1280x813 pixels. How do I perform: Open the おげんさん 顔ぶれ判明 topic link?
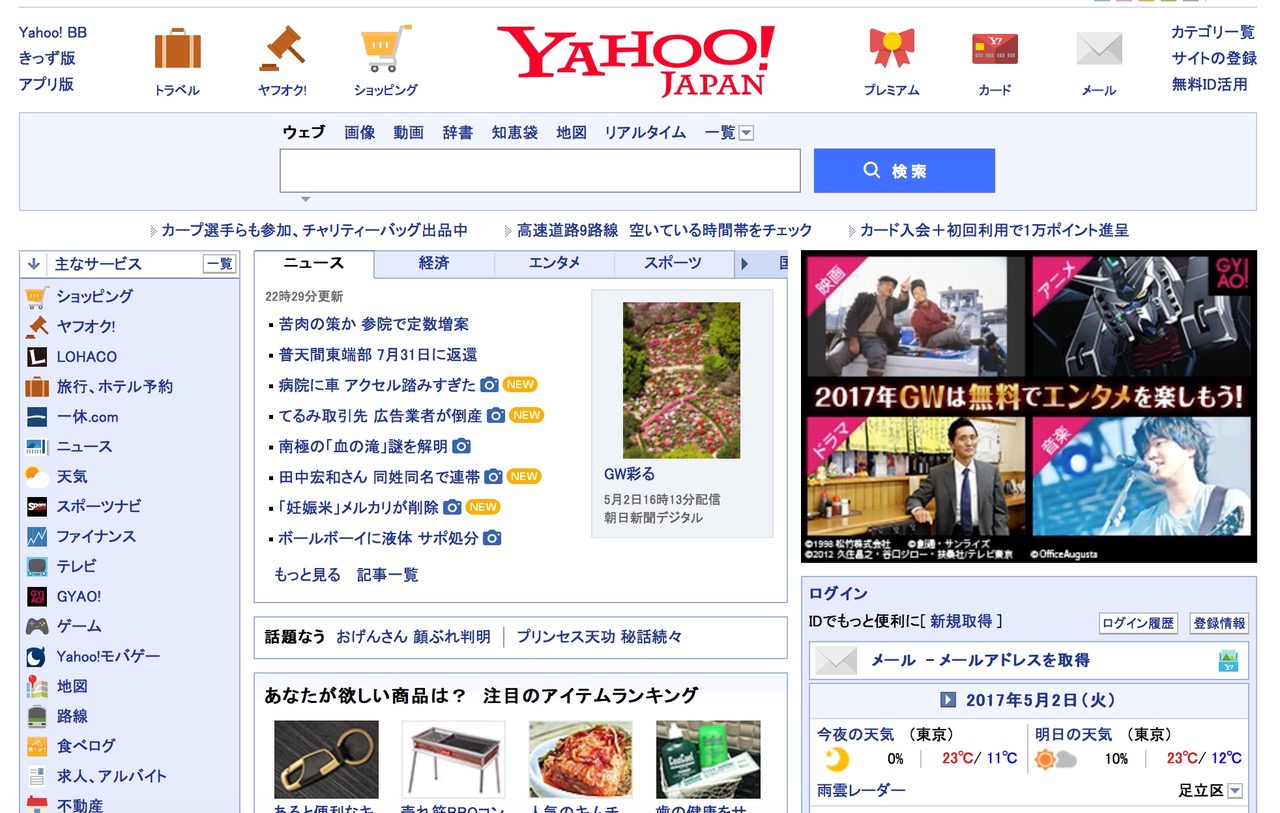click(x=413, y=637)
